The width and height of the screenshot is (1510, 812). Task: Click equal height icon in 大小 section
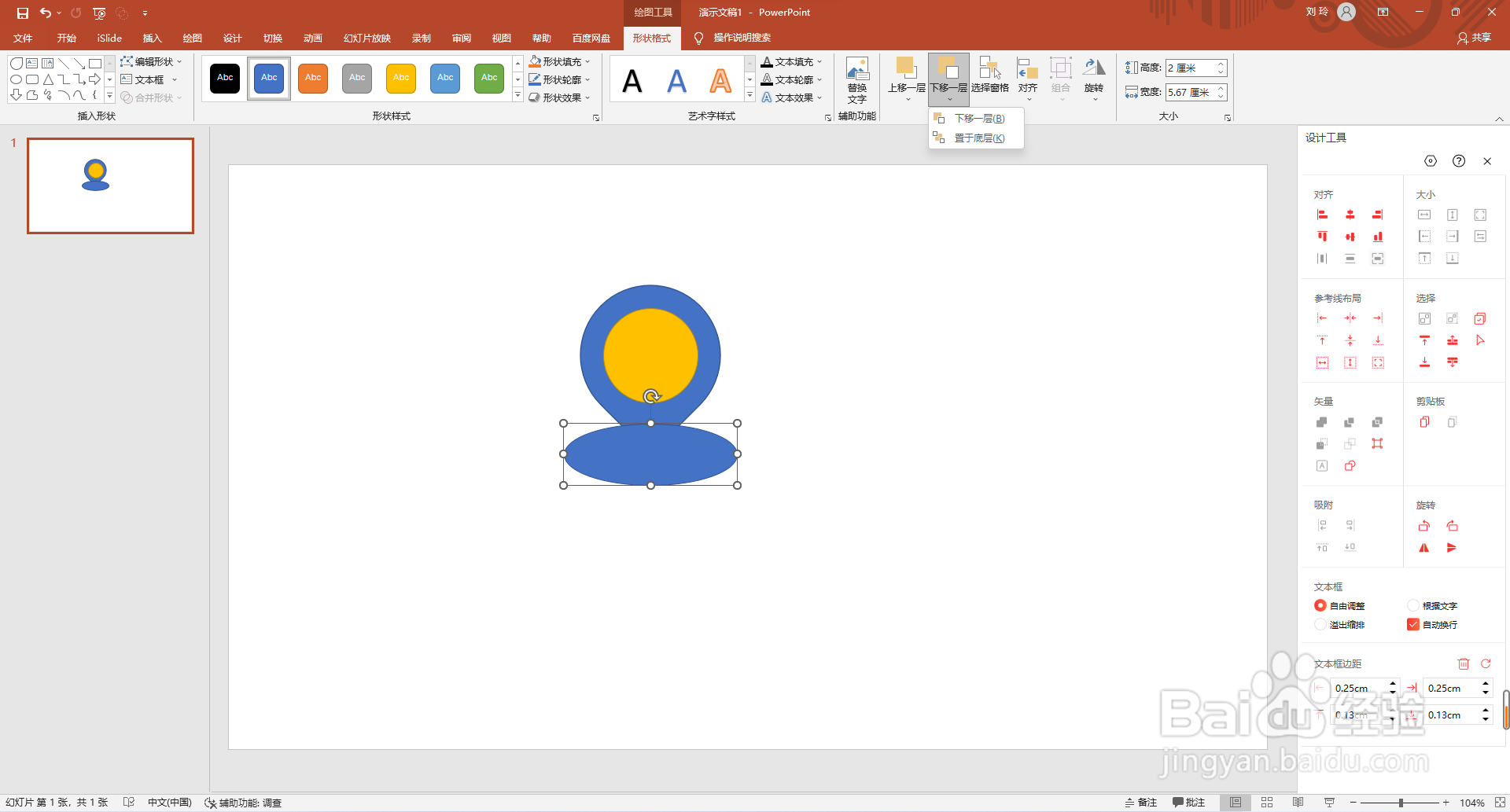click(x=1453, y=215)
